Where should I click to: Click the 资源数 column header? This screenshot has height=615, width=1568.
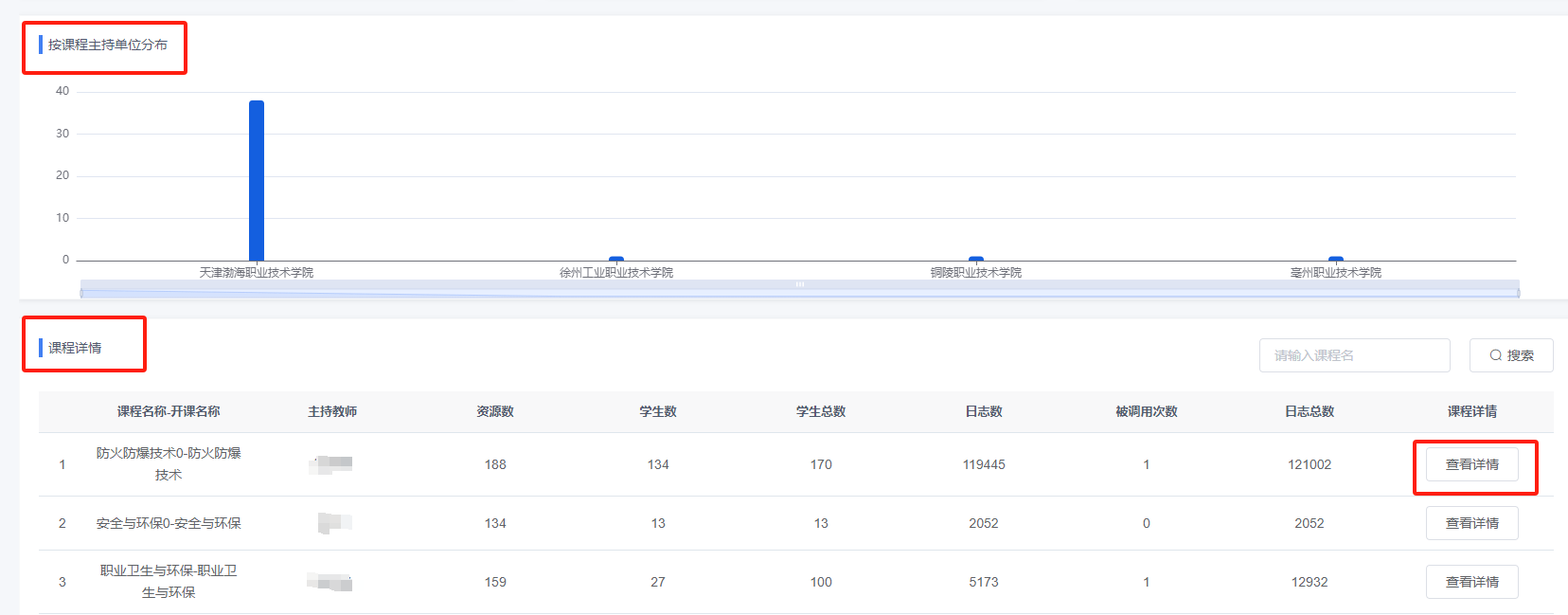tap(495, 411)
